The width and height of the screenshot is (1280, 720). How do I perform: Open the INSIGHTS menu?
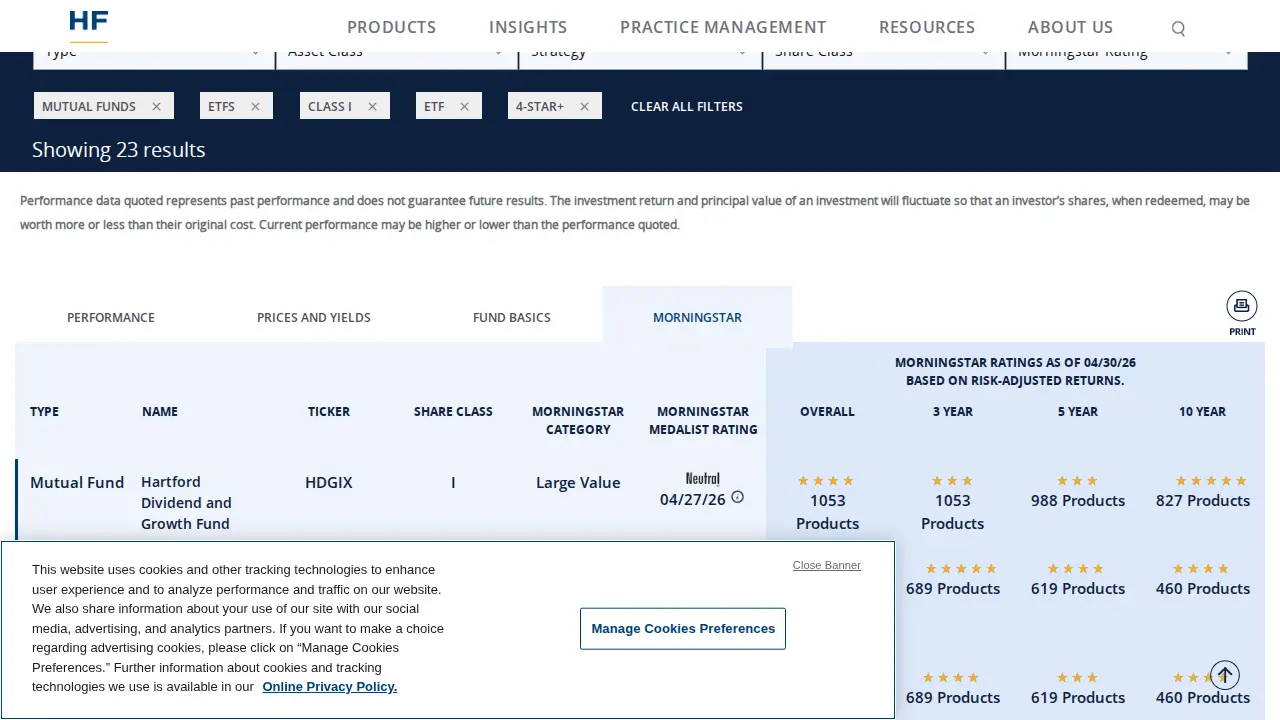click(528, 27)
